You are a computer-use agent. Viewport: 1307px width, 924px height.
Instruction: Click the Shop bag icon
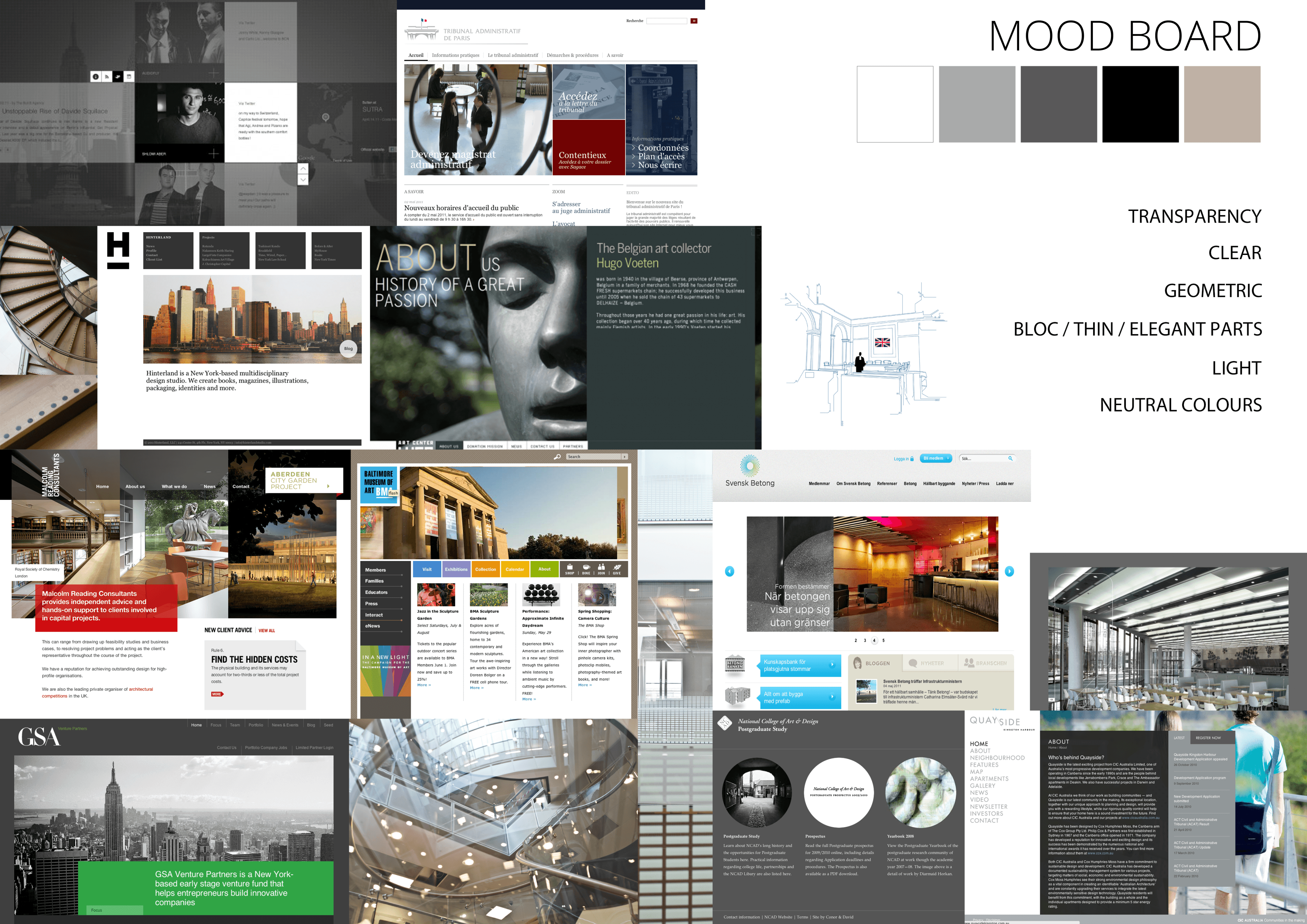(569, 567)
